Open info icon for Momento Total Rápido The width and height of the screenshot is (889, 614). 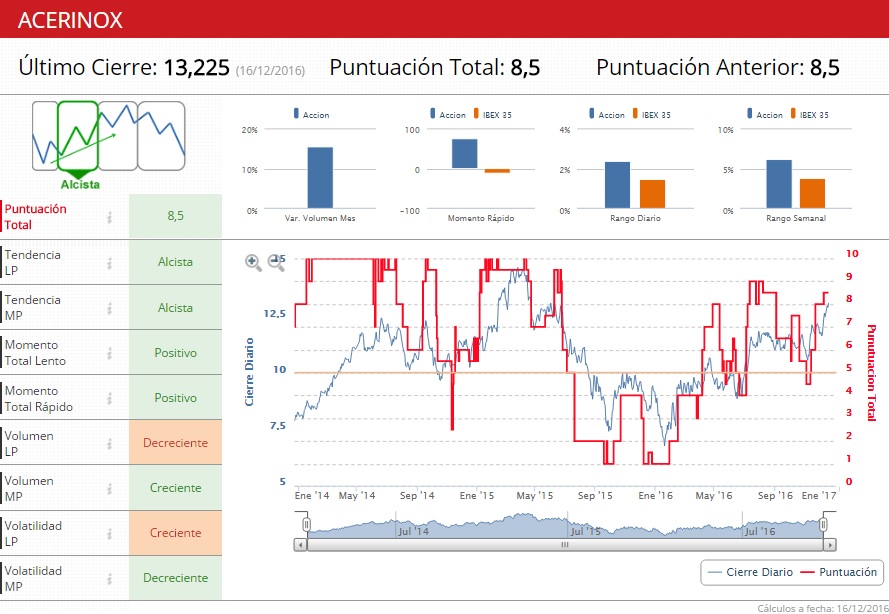tap(109, 398)
